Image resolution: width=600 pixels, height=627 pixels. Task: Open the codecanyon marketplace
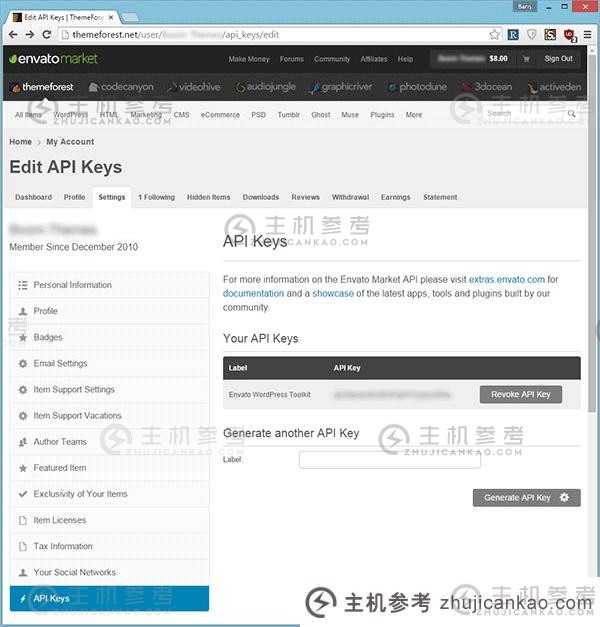coord(121,87)
